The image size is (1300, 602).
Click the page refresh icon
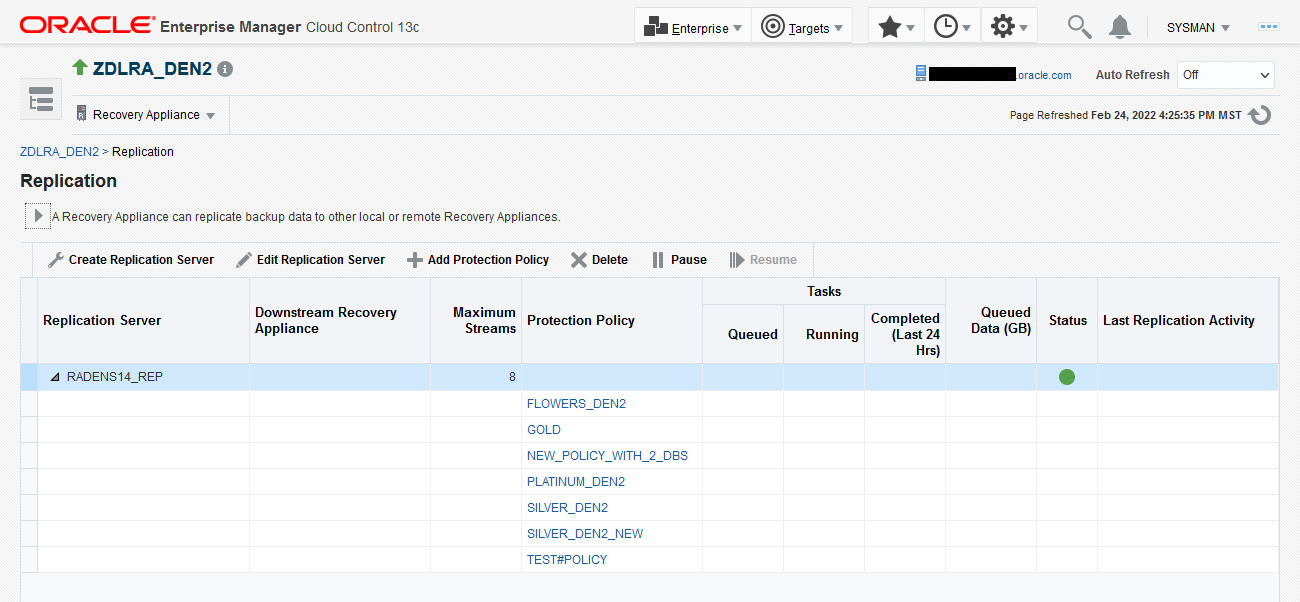(1260, 115)
